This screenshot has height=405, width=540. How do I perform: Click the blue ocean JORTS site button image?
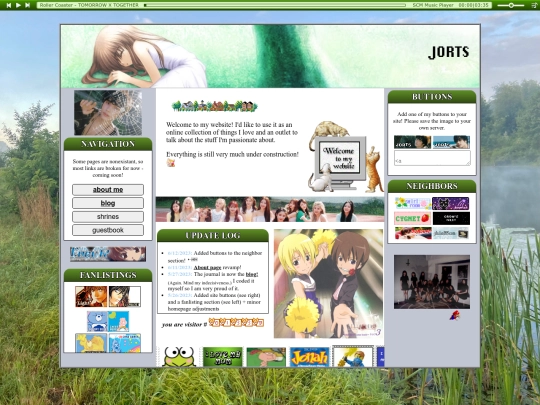(x=451, y=142)
